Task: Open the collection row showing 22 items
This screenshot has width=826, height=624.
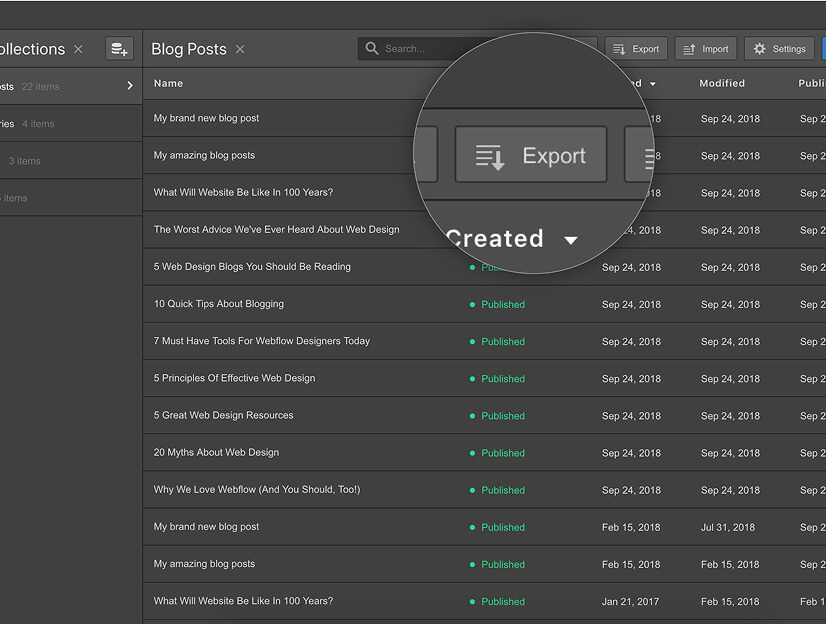Action: click(71, 86)
